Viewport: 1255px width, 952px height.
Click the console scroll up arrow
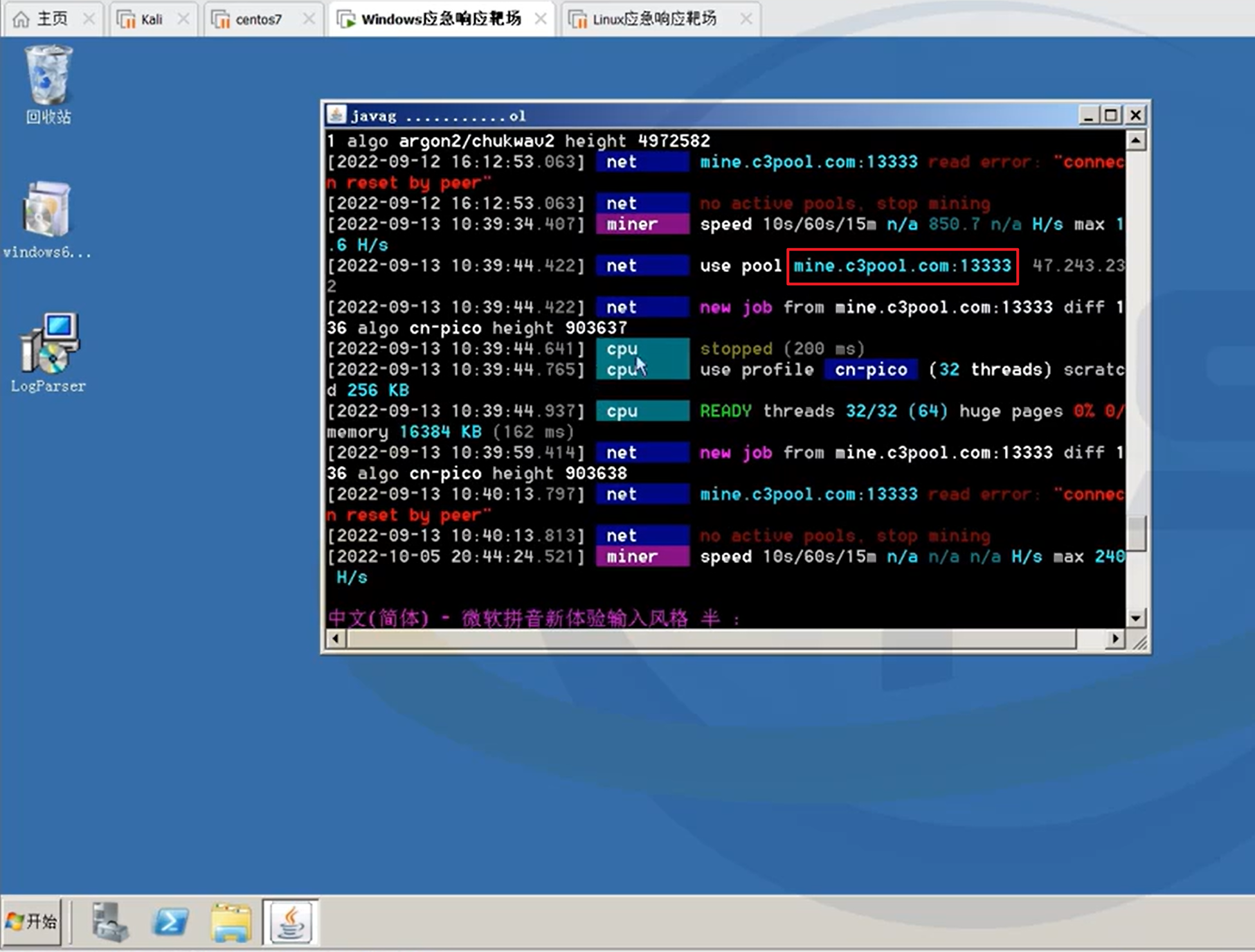(1136, 141)
